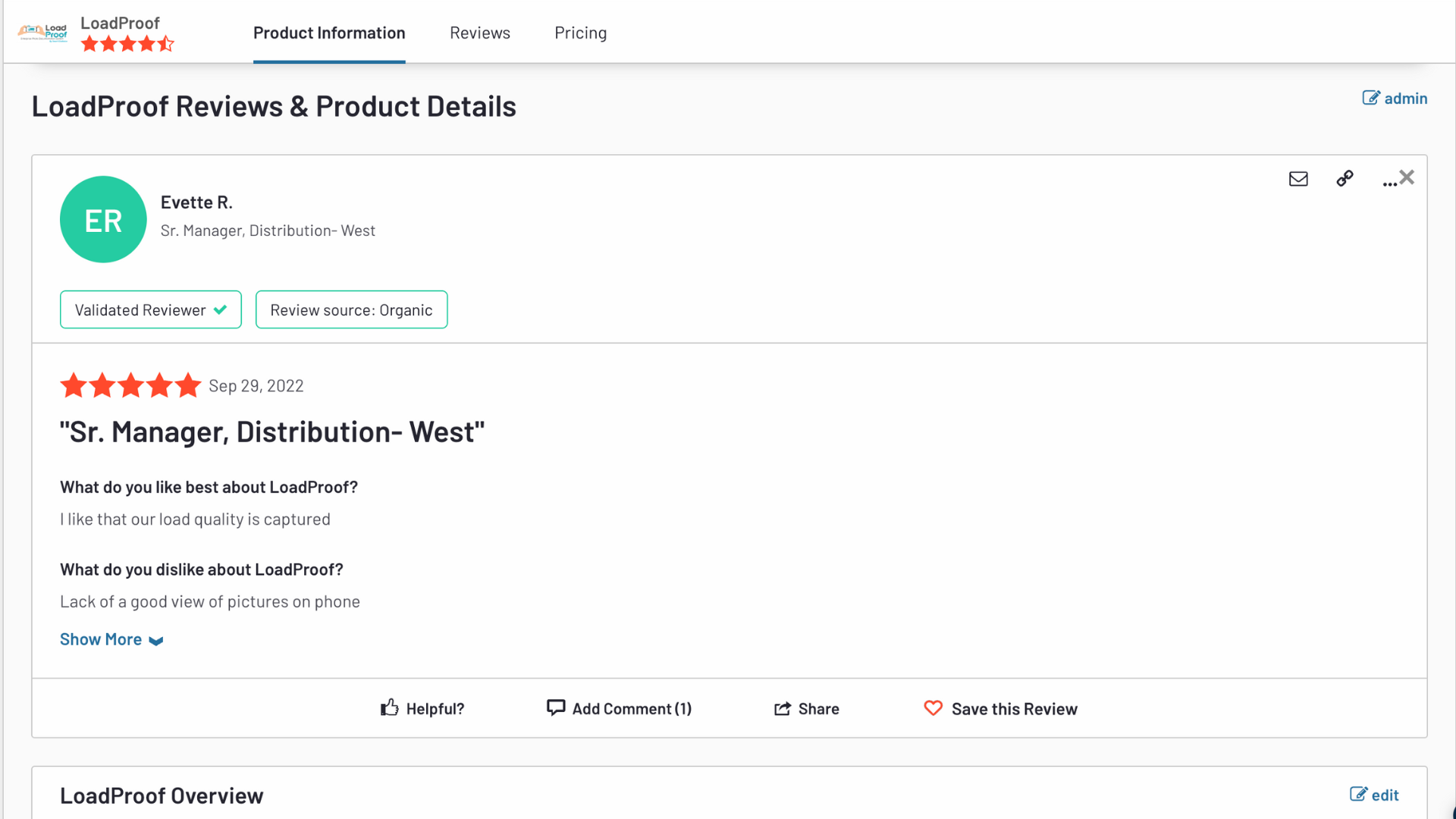This screenshot has width=1456, height=819.
Task: Click the ER avatar circle
Action: point(103,219)
